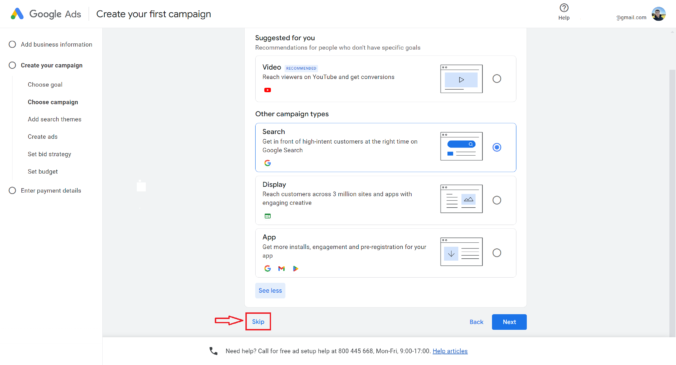Go to Choose goal step
676x365 pixels.
(45, 84)
